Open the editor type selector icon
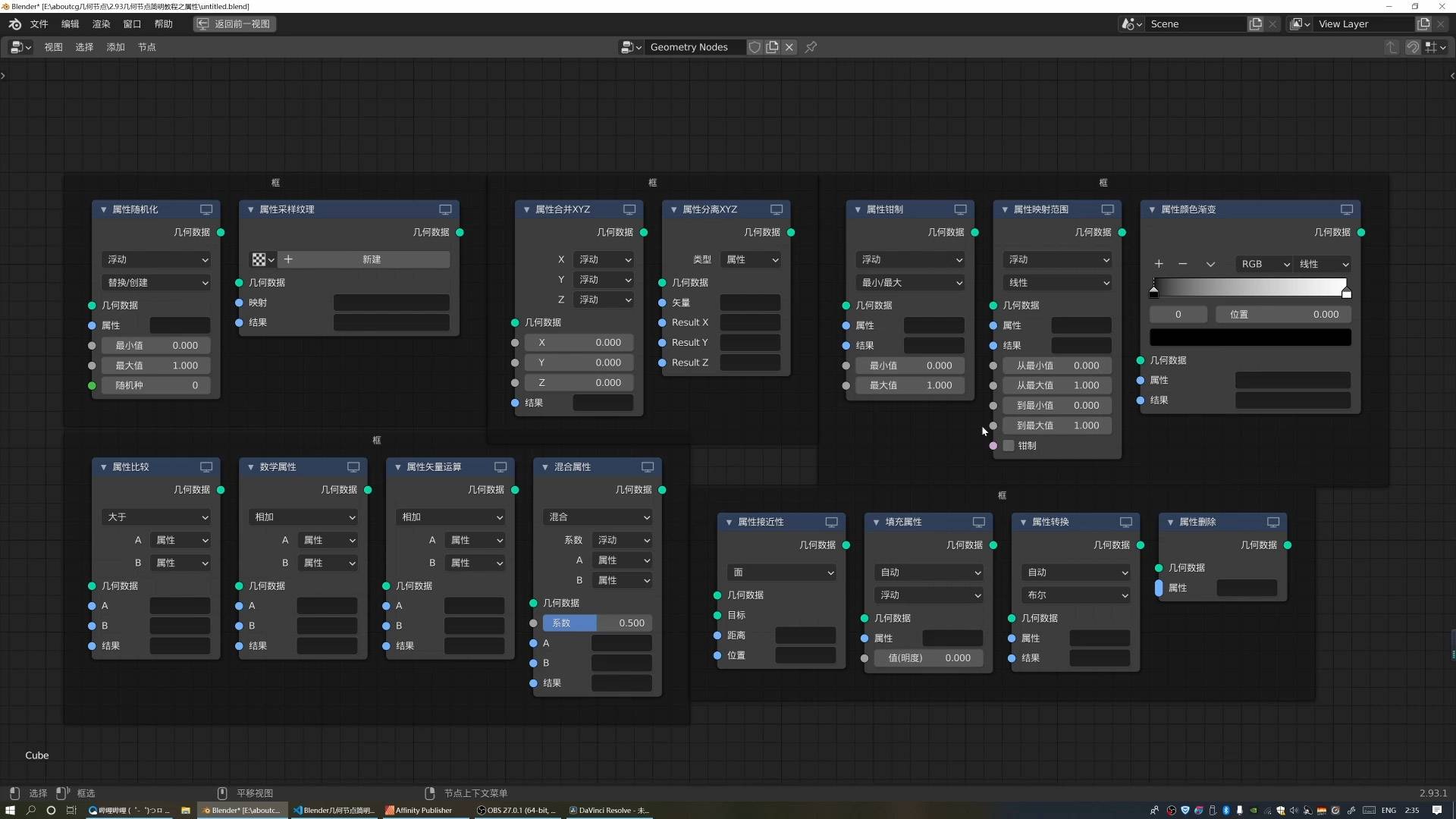1456x819 pixels. point(20,47)
